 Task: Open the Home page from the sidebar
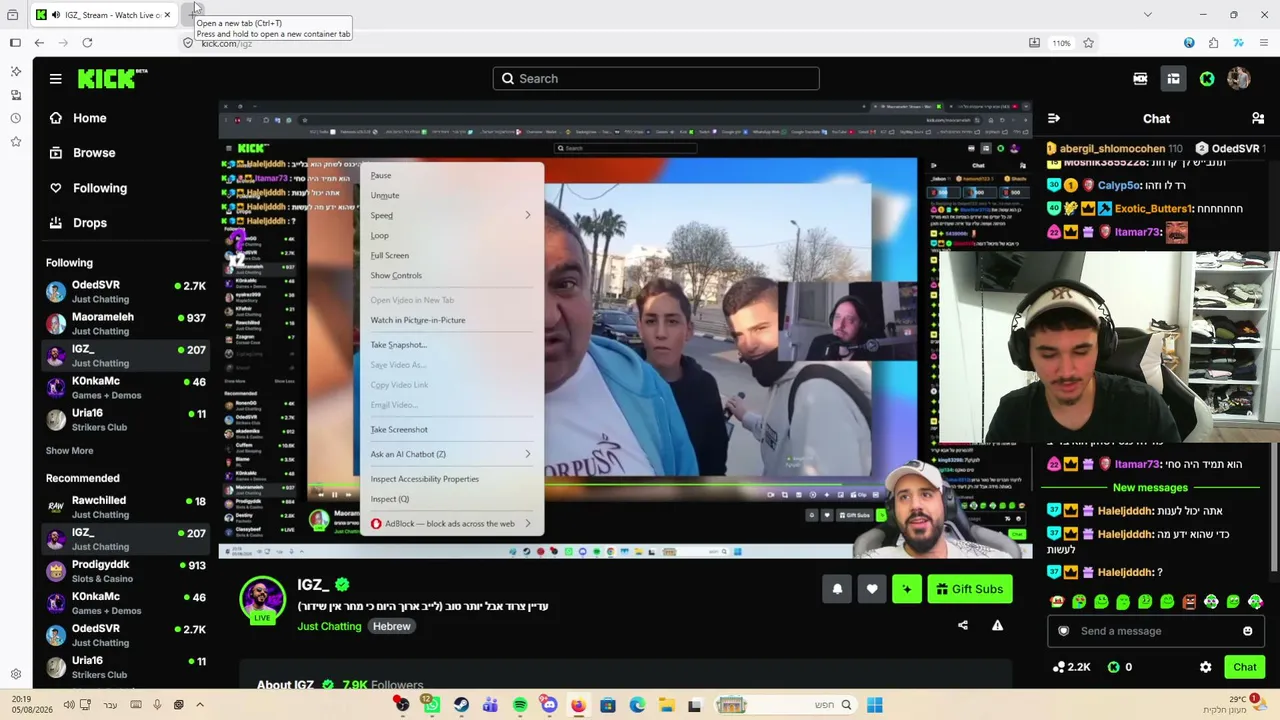(x=78, y=118)
